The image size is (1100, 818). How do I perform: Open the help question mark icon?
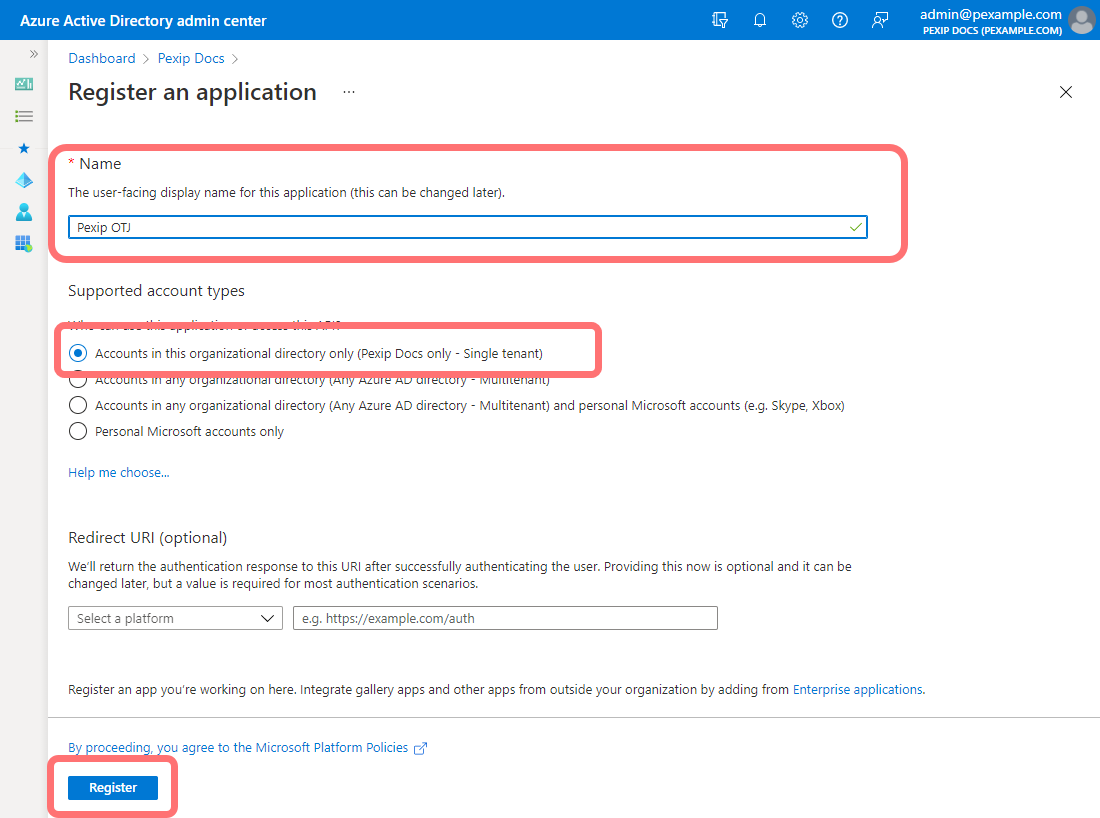840,20
